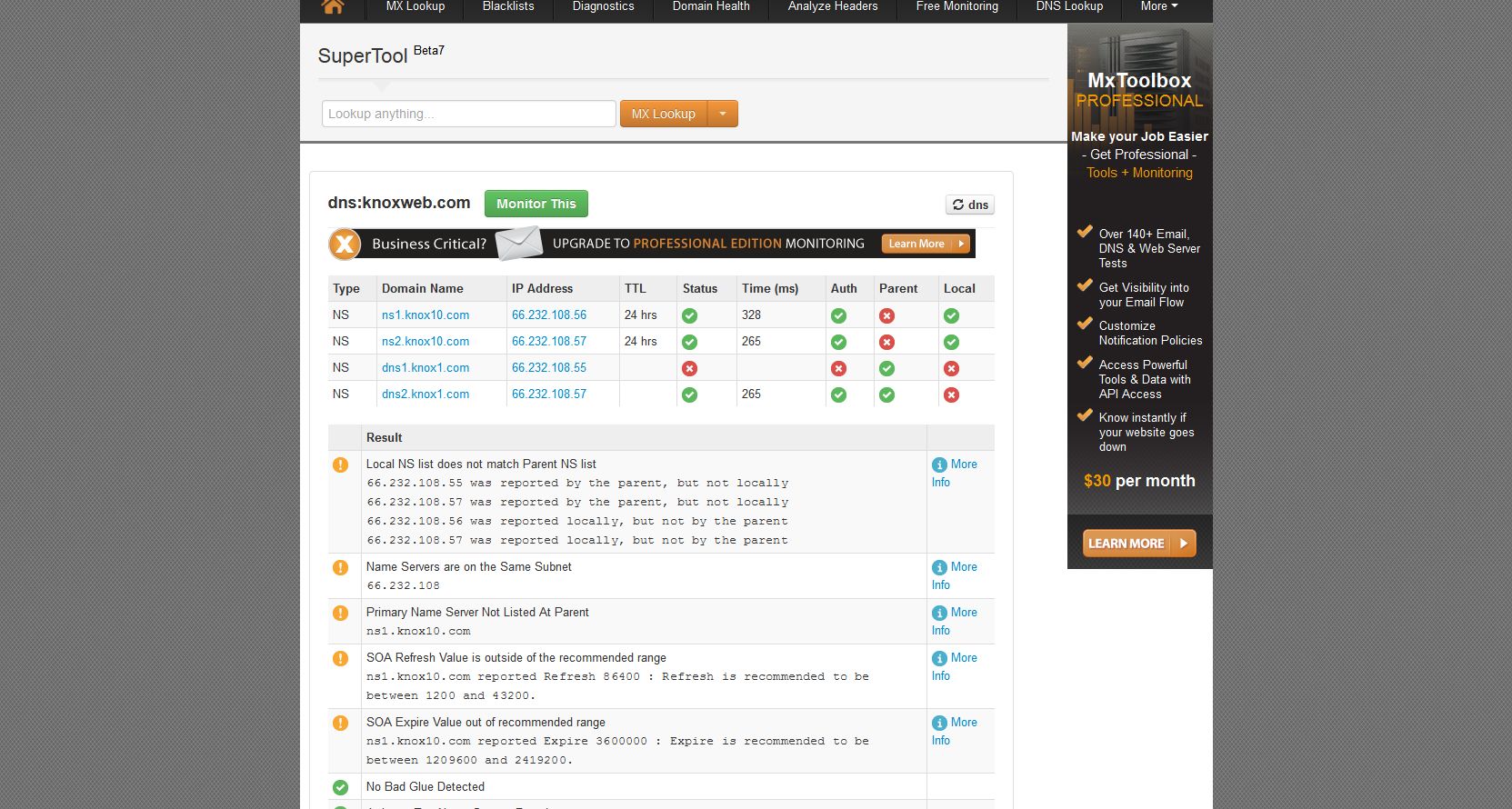Click the Auth check icon for dns2.knox1.com
The height and width of the screenshot is (809, 1512).
click(x=838, y=395)
